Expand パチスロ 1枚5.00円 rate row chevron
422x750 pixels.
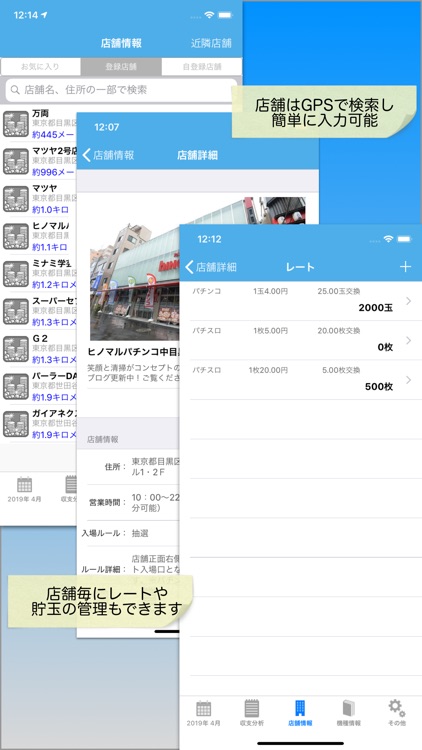[408, 340]
